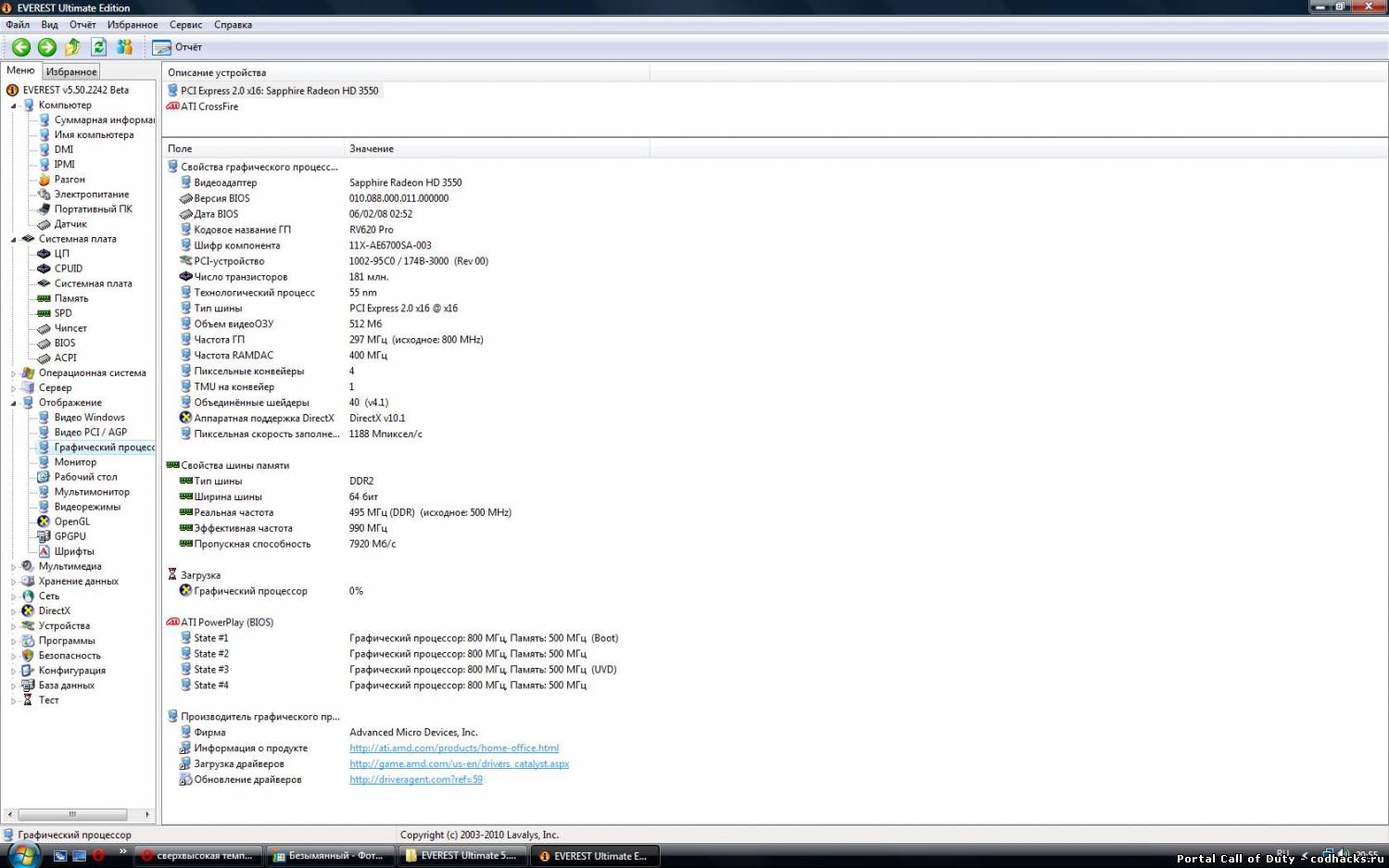Click the BIOS chip icon
This screenshot has width=1389, height=868.
pyautogui.click(x=44, y=343)
